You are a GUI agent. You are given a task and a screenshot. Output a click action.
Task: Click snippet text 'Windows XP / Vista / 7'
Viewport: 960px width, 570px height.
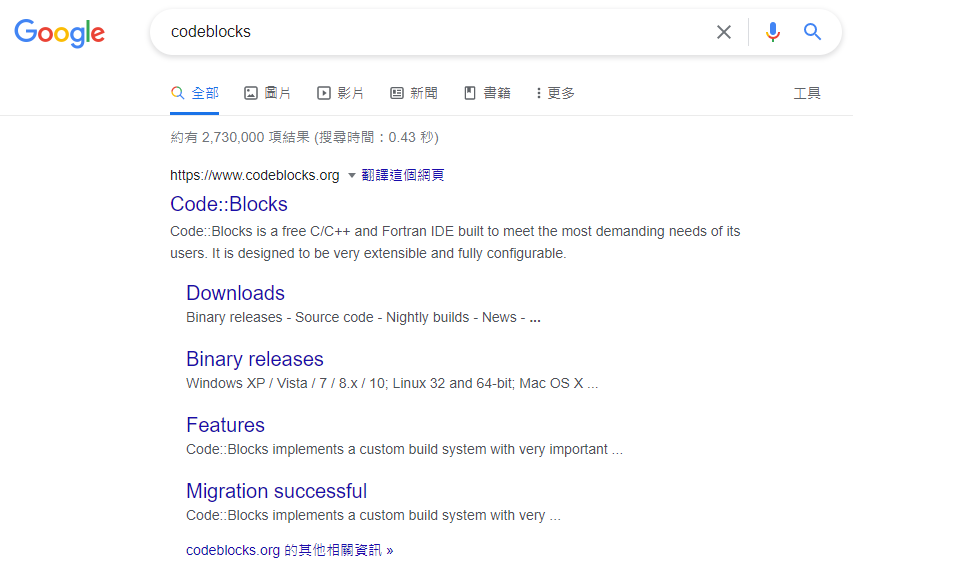click(x=257, y=383)
